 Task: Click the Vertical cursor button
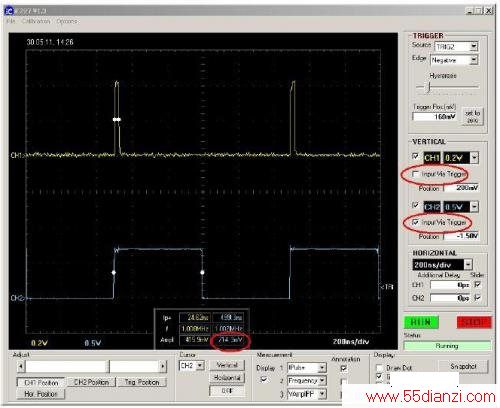tap(227, 365)
